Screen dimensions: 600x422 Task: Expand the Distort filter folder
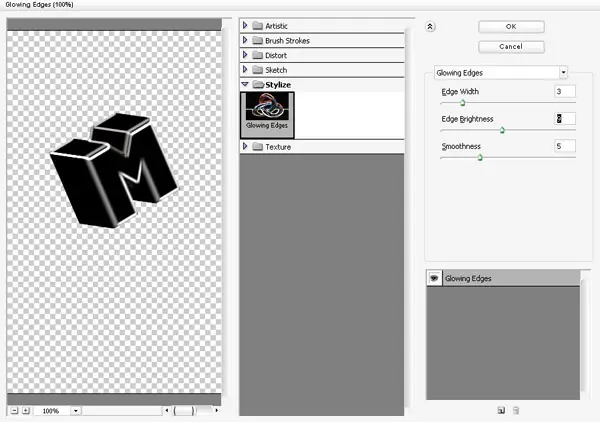pos(245,55)
